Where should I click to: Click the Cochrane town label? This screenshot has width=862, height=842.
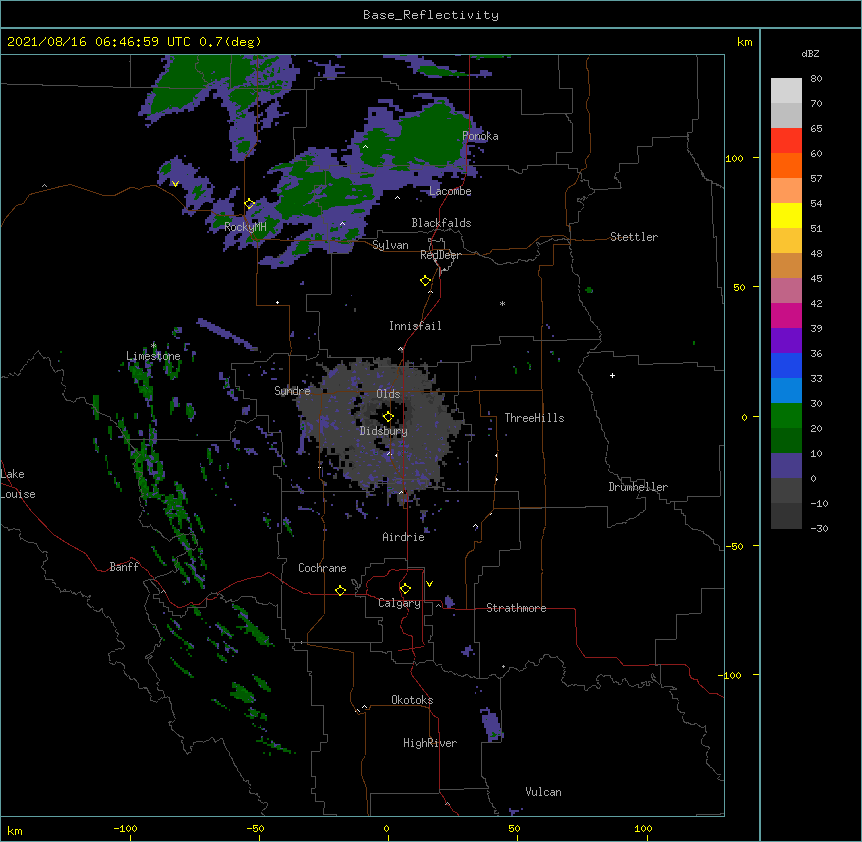322,568
